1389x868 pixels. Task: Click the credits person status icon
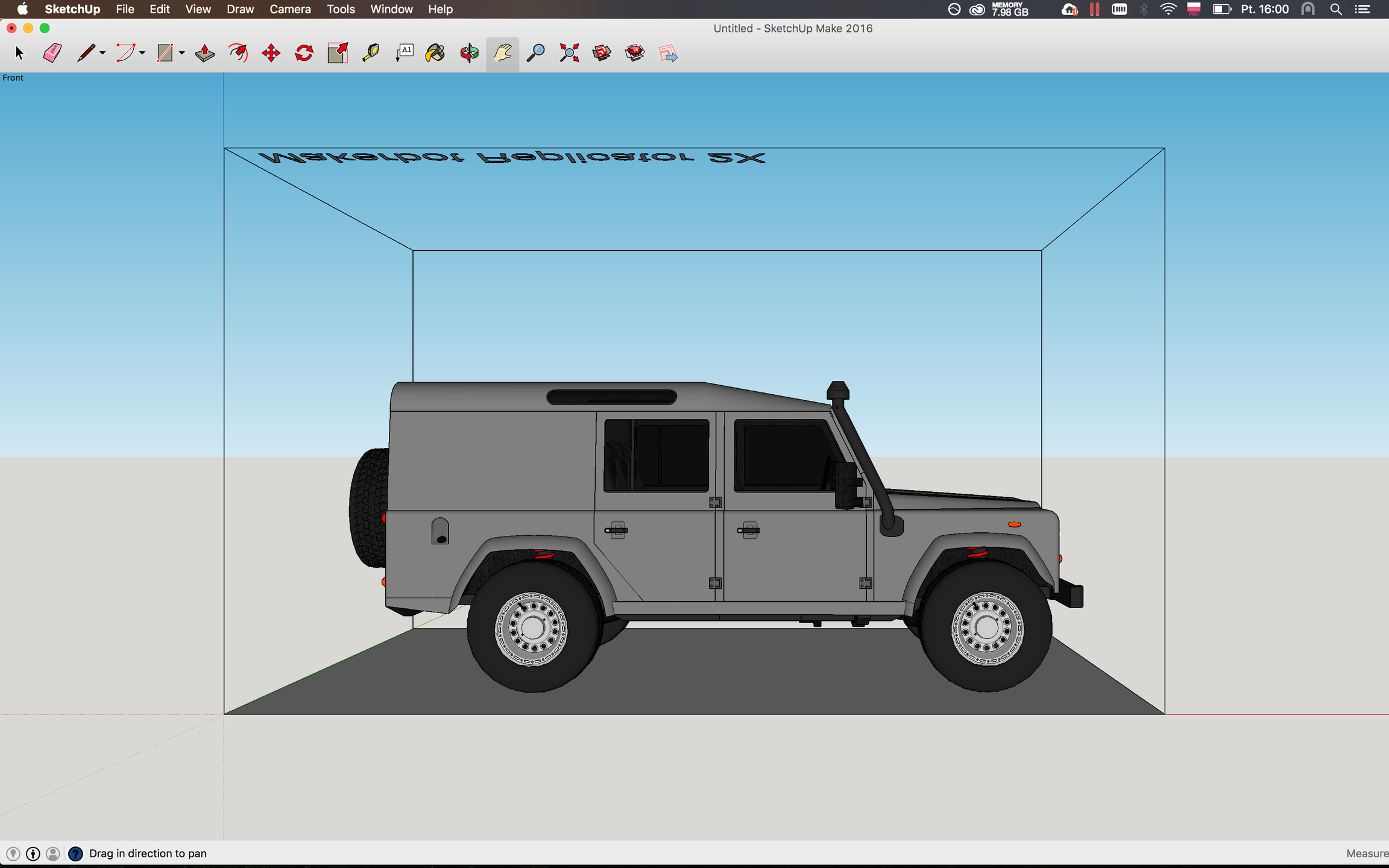pyautogui.click(x=33, y=854)
